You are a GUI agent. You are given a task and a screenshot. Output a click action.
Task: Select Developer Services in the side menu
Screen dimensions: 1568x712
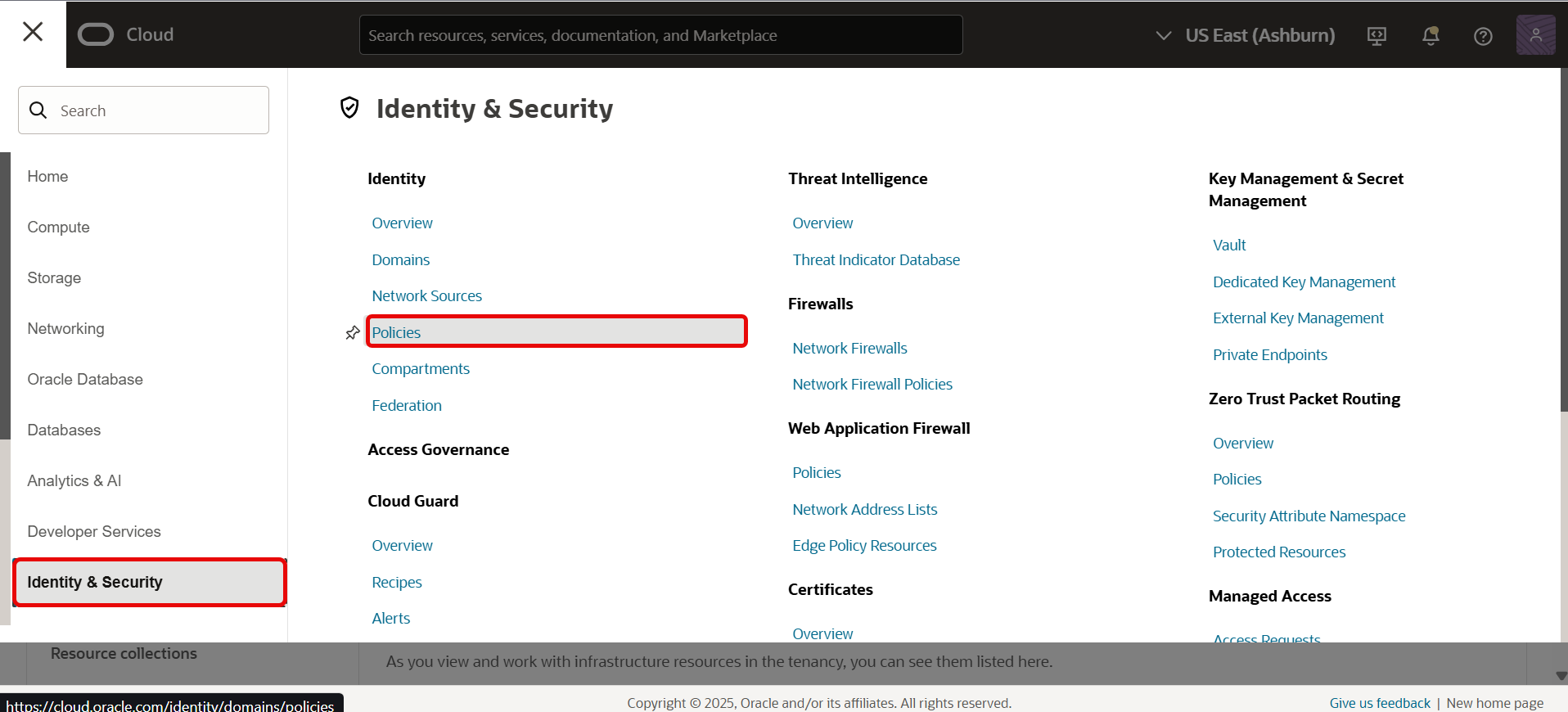coord(94,532)
